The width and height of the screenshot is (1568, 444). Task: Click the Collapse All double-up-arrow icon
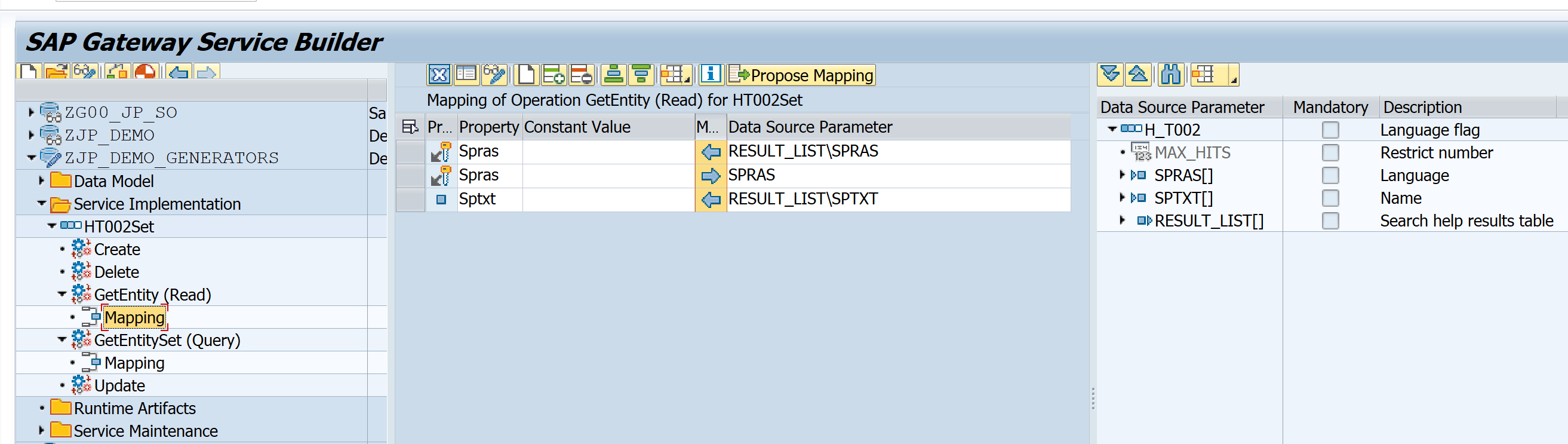pyautogui.click(x=1137, y=75)
